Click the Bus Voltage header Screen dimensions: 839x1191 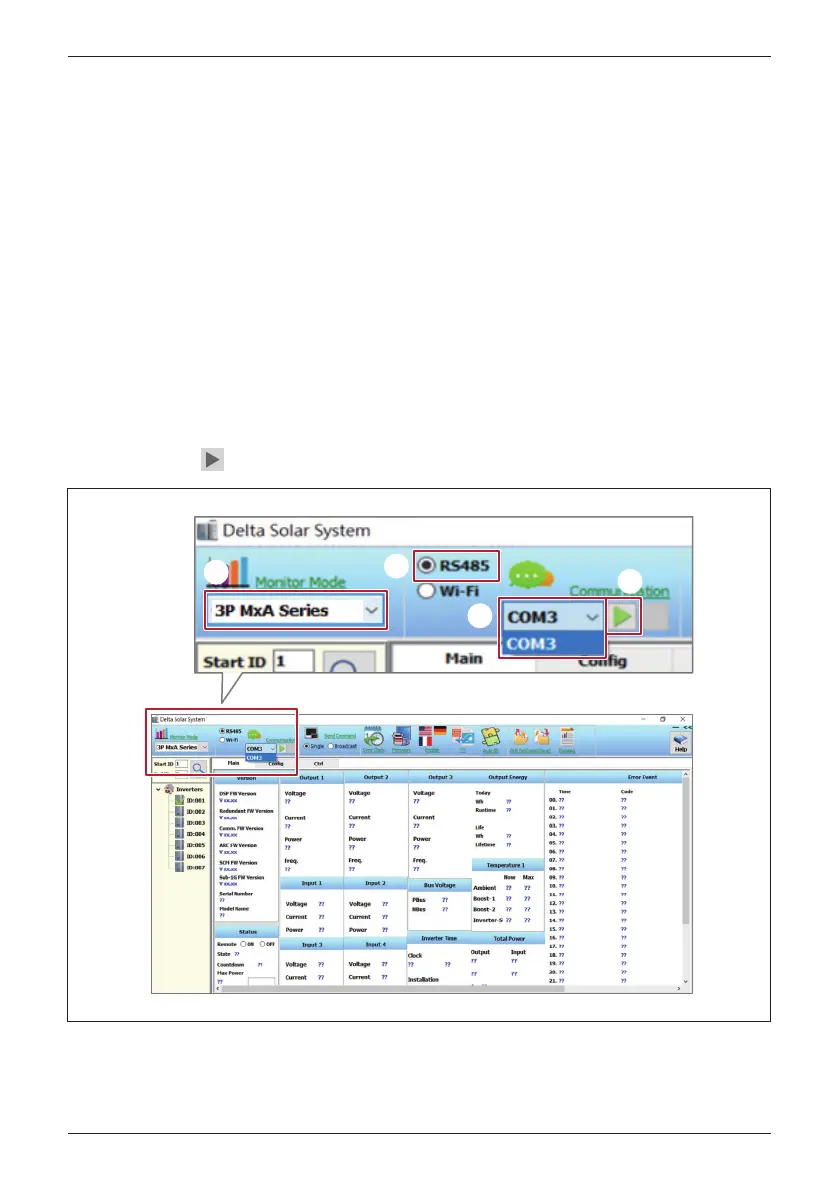click(x=440, y=886)
